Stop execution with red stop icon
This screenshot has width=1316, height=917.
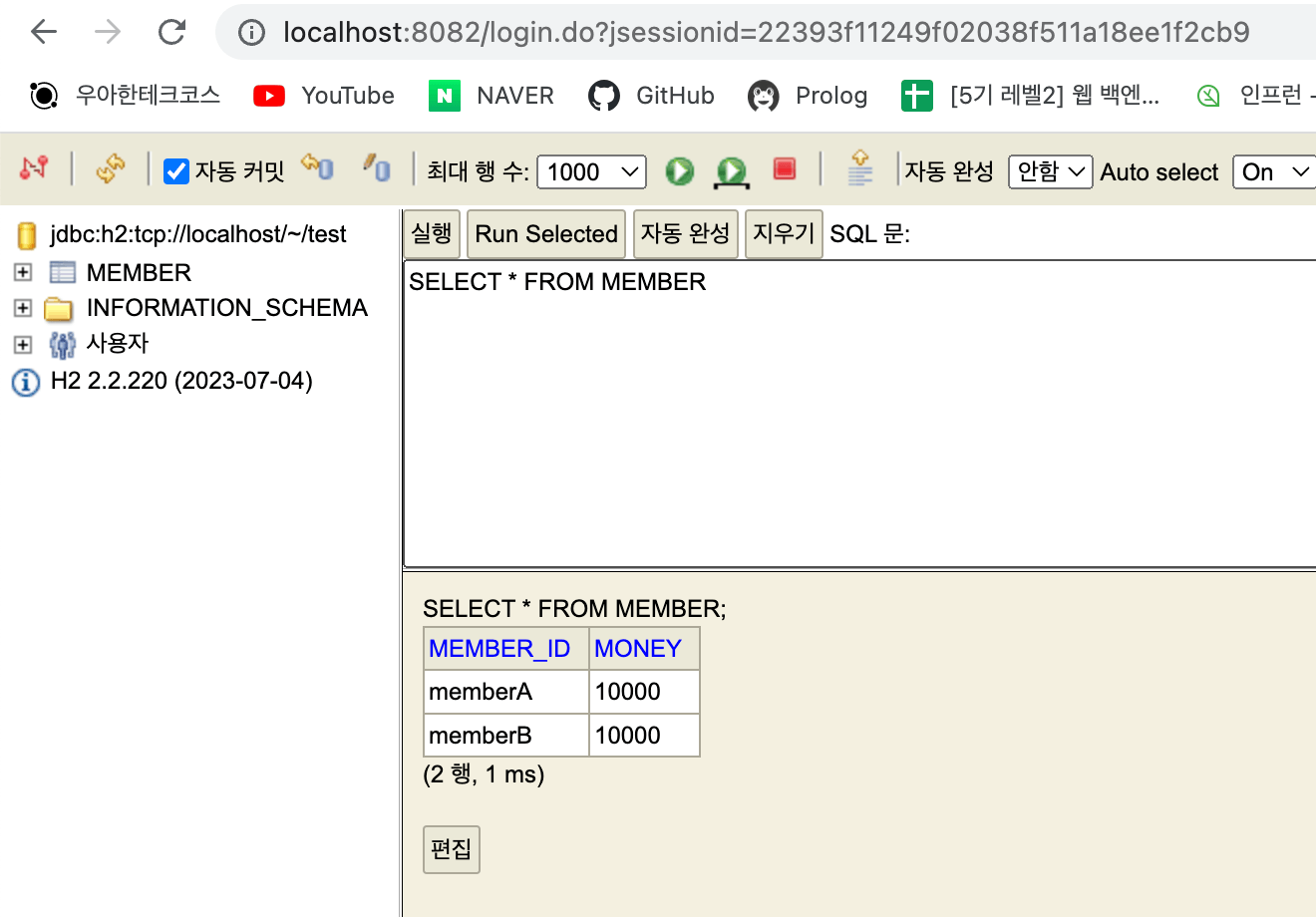pos(785,169)
